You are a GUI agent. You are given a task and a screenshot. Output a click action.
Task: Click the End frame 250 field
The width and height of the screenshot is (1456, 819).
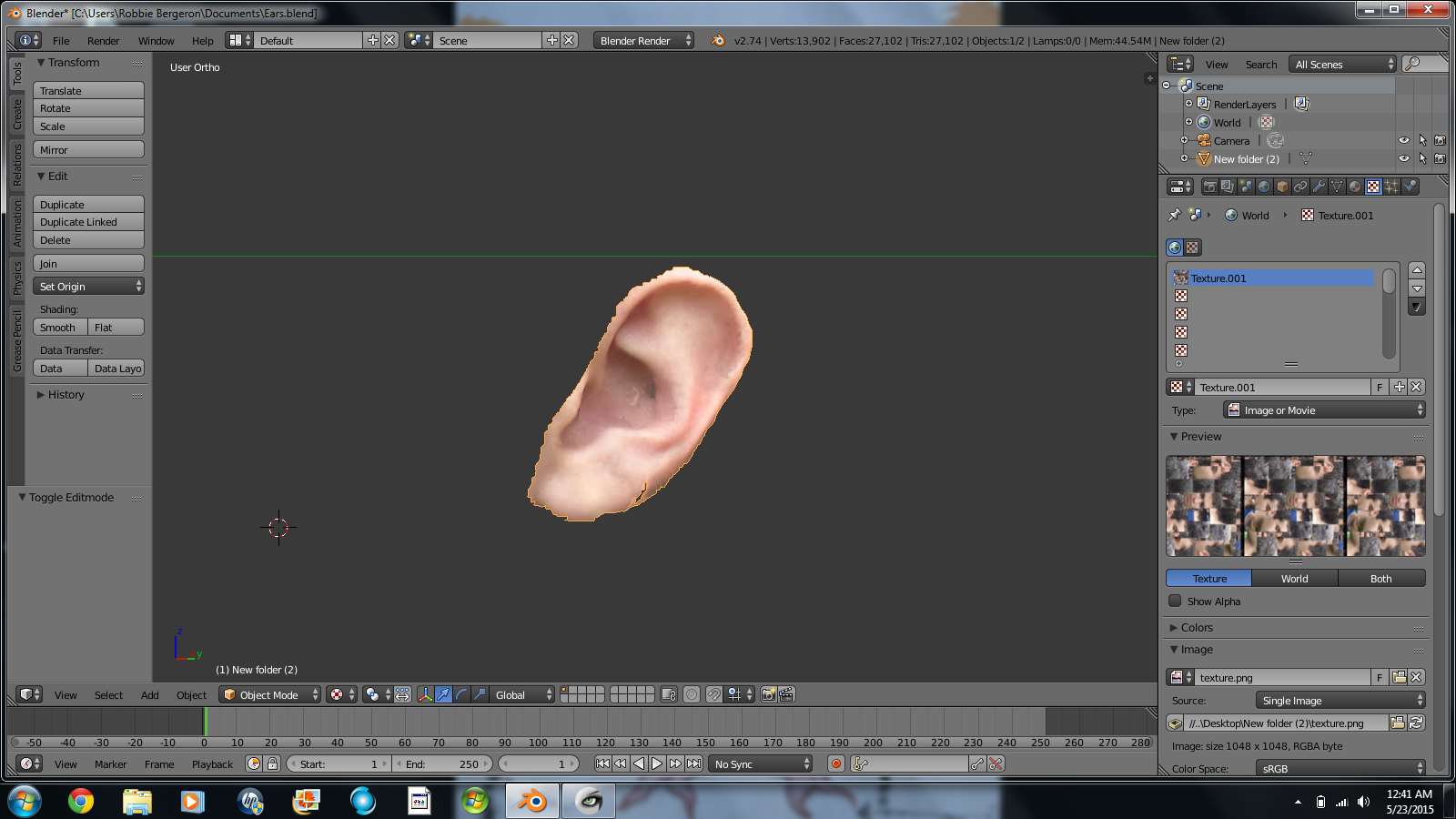click(x=443, y=763)
